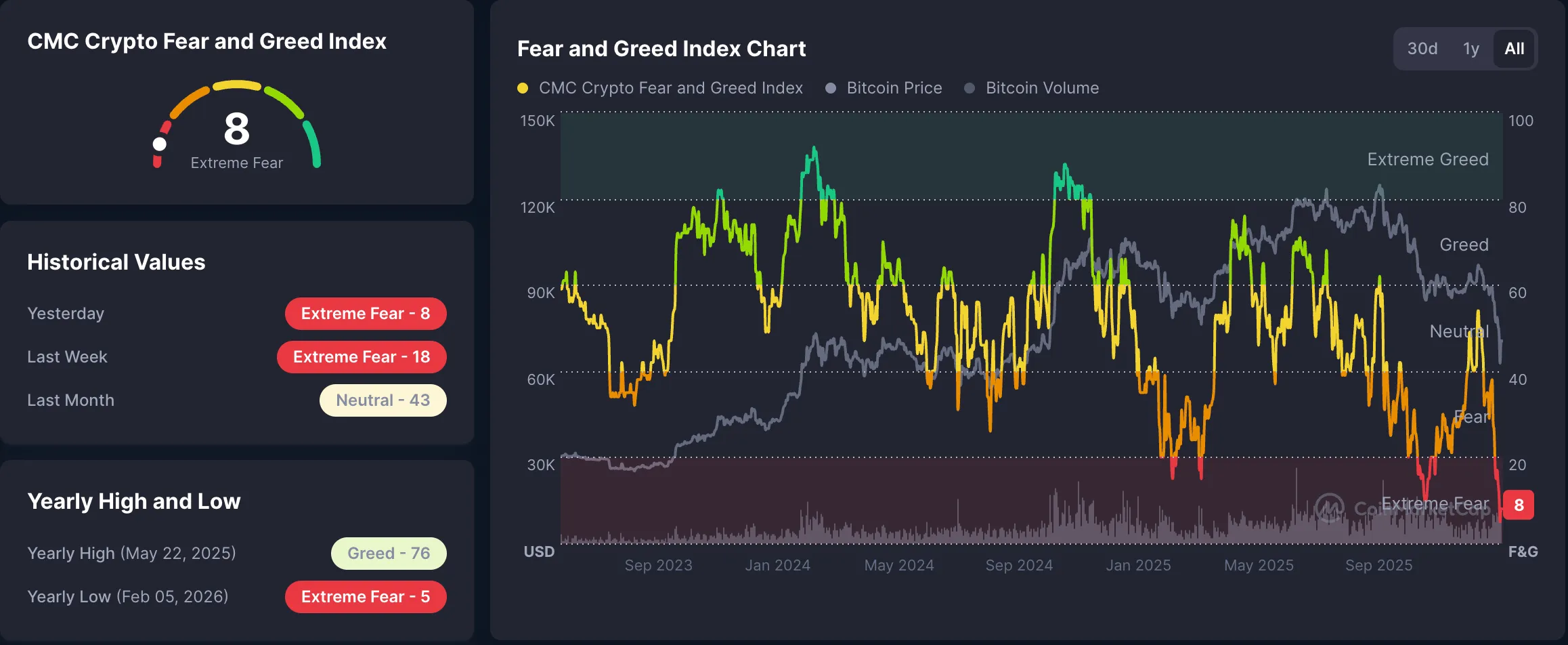Click the Bitcoin Volume legend dot

pos(970,88)
